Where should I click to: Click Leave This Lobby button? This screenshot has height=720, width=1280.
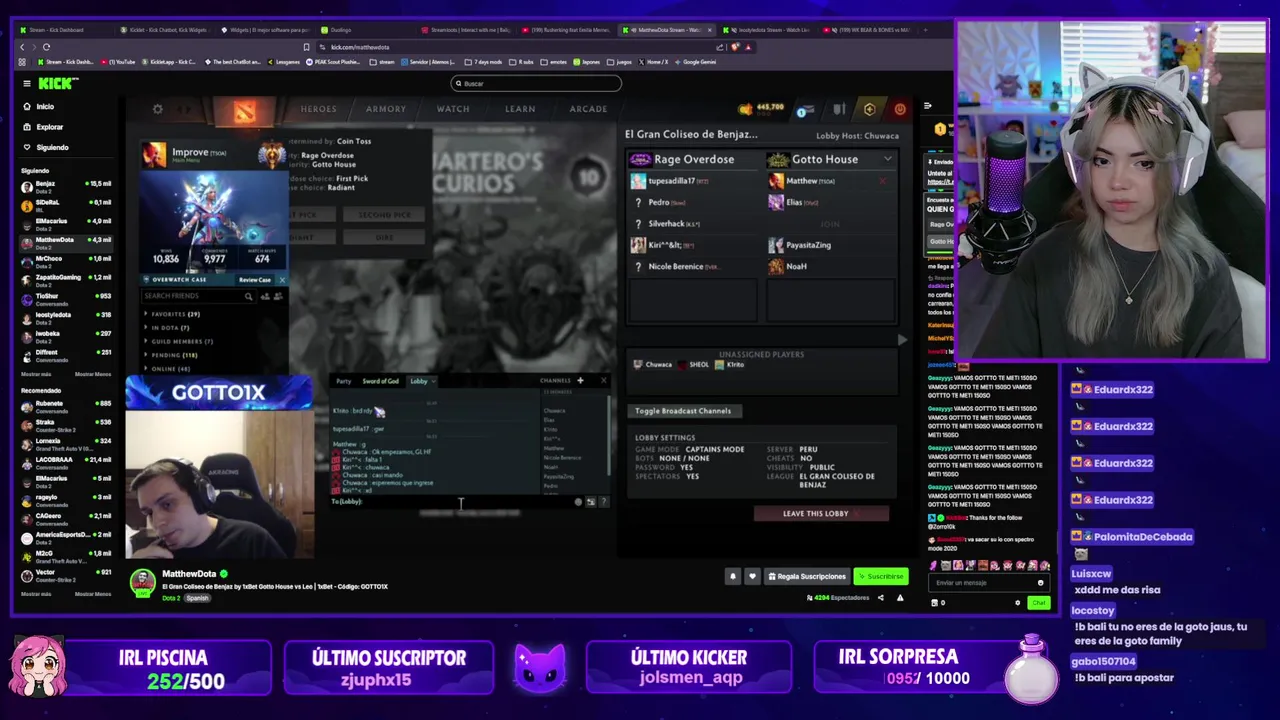(821, 514)
